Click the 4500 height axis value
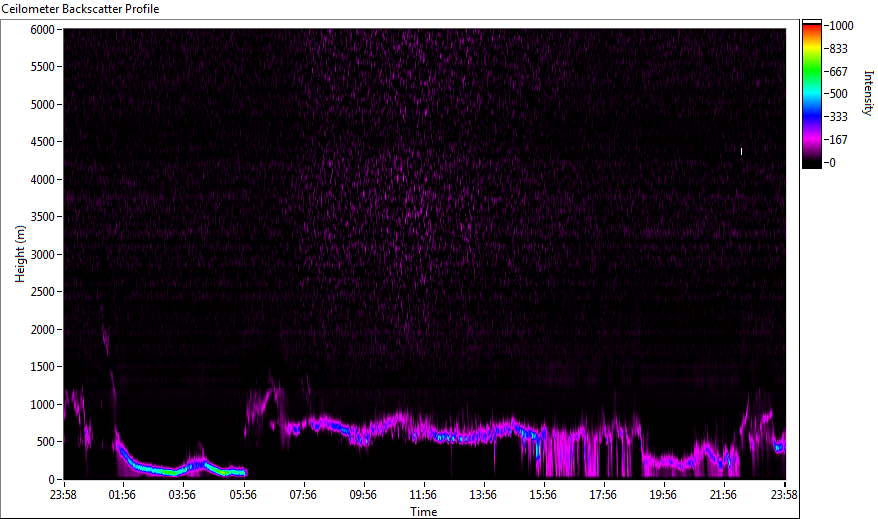 pyautogui.click(x=43, y=142)
